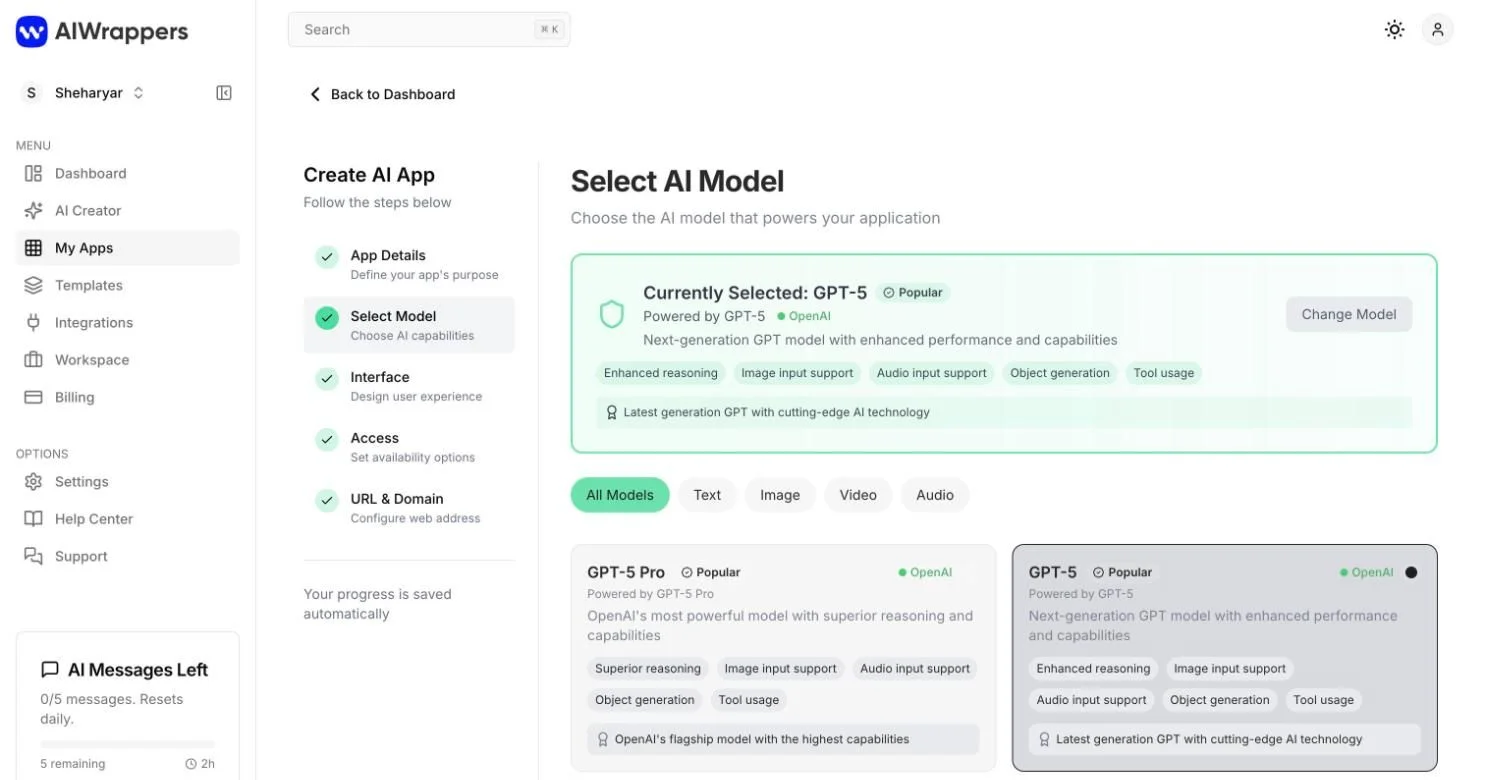Open Integrations page

128,323
